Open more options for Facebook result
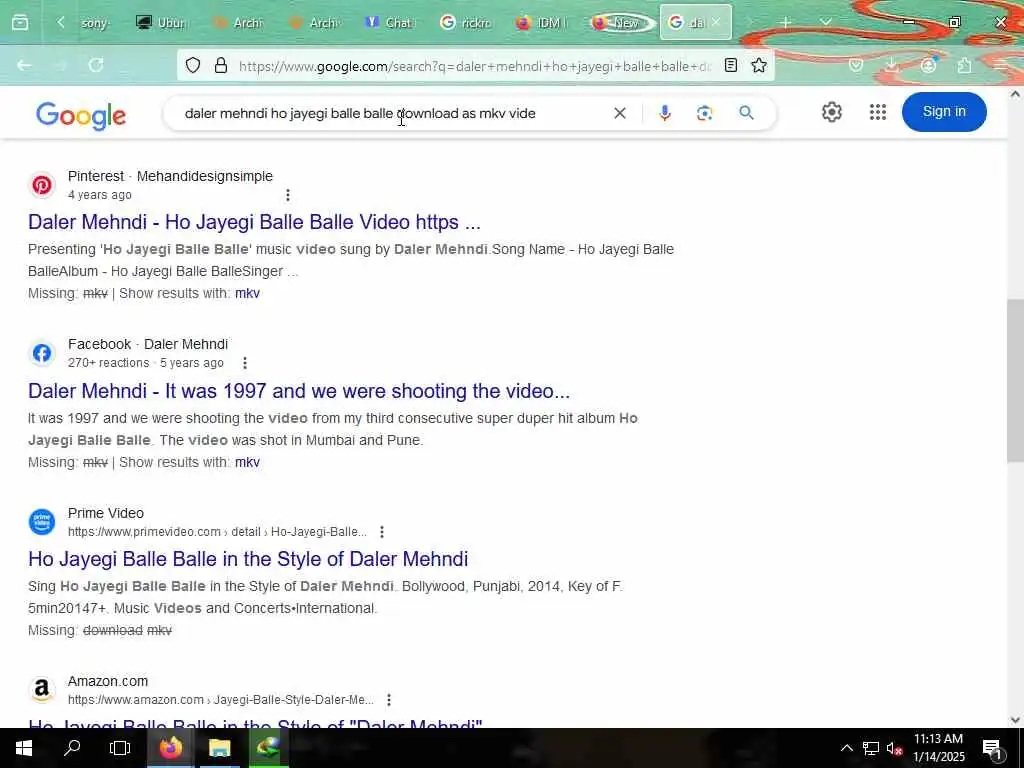This screenshot has height=768, width=1024. pos(245,363)
